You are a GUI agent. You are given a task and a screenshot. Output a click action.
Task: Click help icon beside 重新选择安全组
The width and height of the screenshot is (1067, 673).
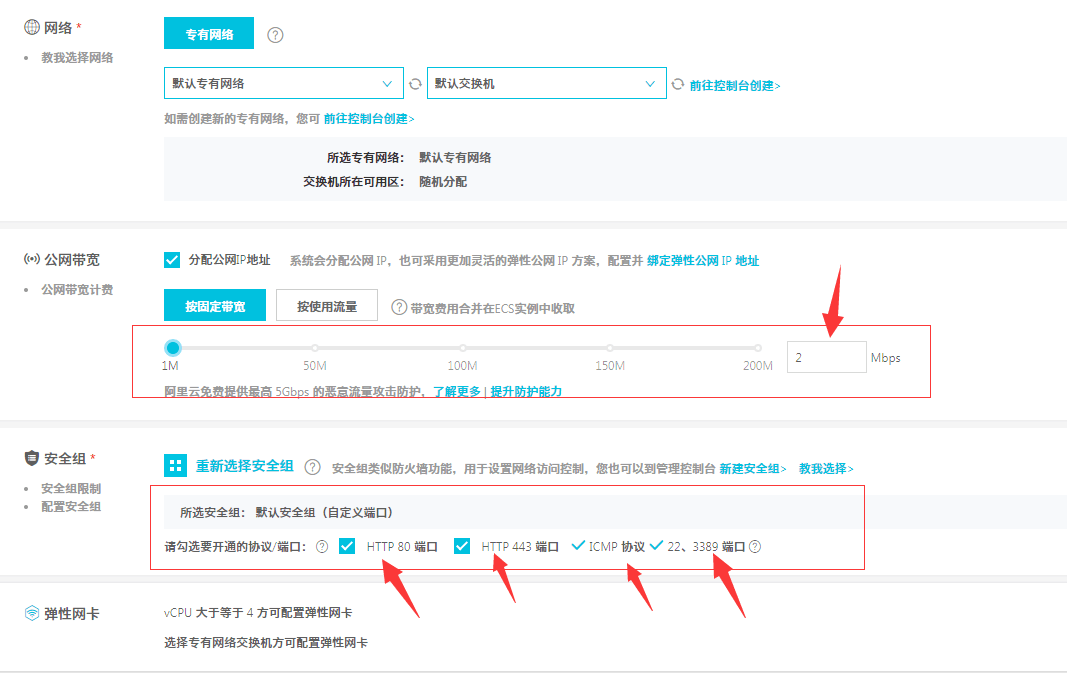312,467
